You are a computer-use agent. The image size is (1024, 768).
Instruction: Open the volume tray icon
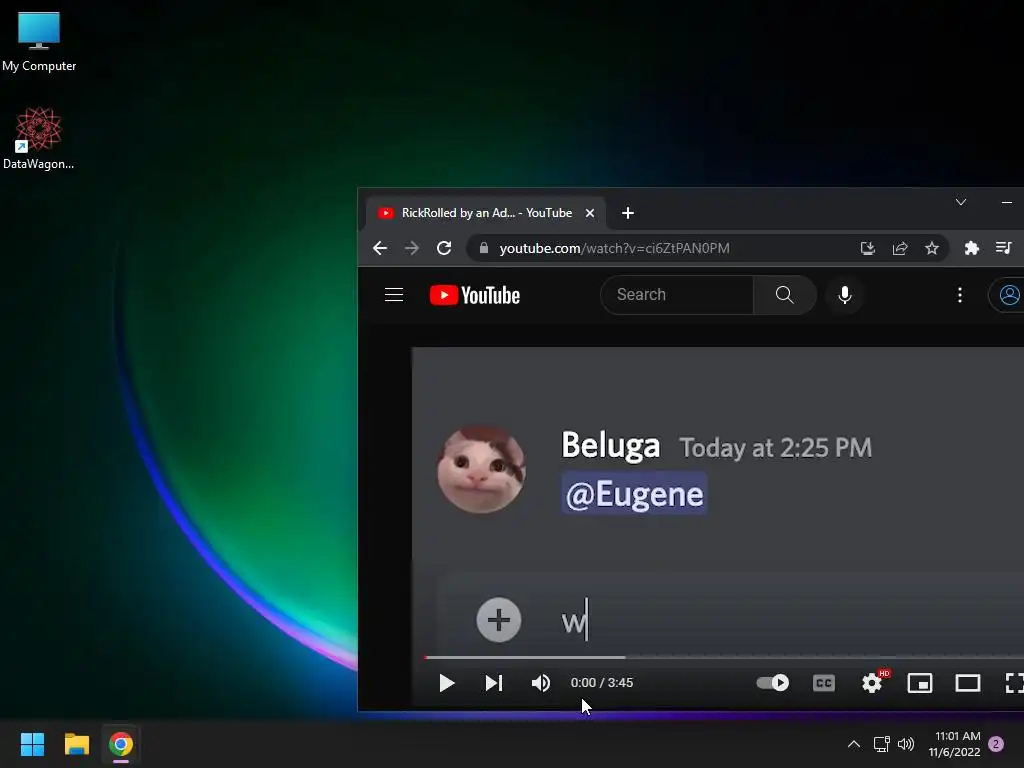[906, 744]
